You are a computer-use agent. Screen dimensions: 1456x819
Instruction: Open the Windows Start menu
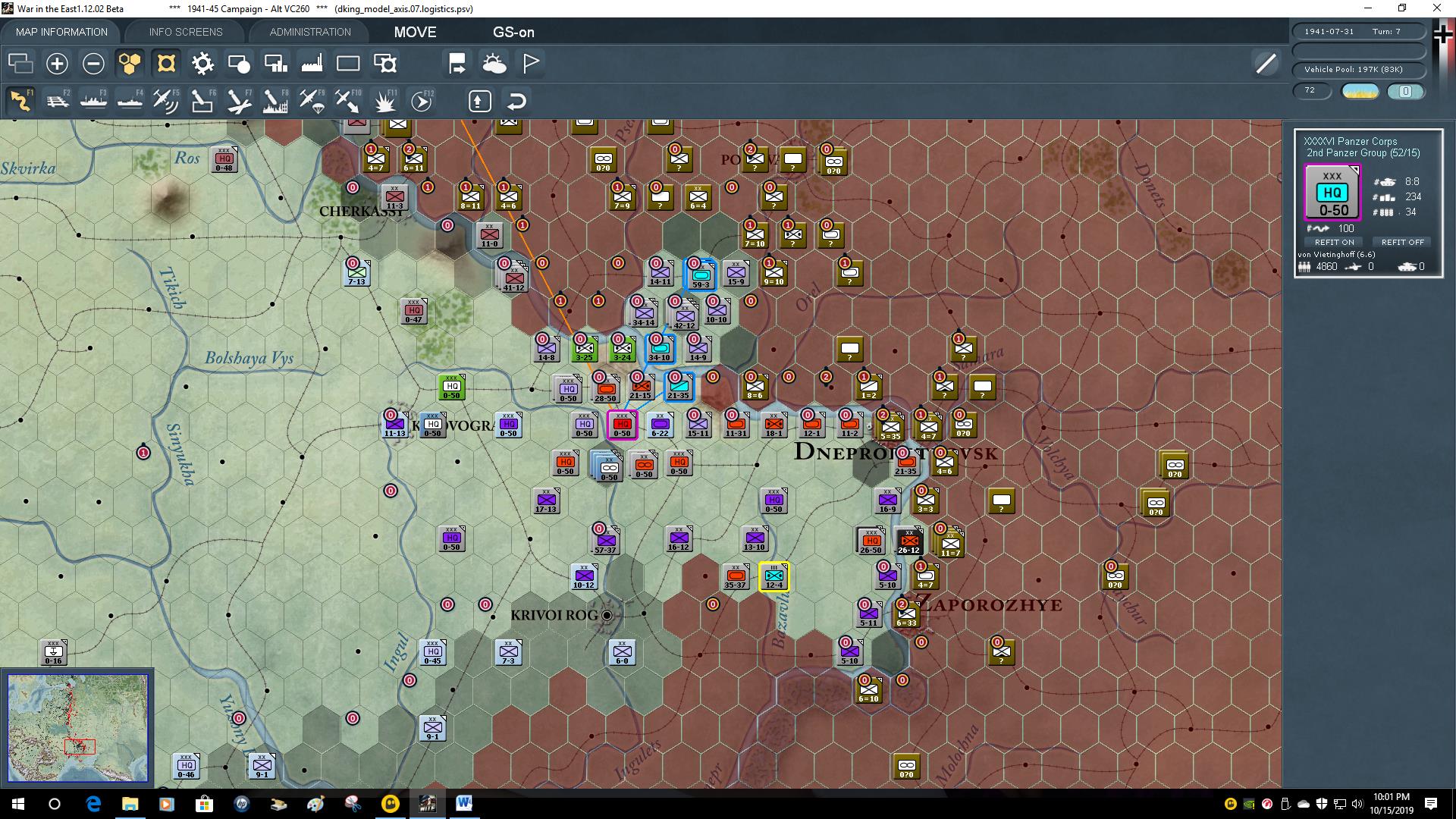pos(18,804)
